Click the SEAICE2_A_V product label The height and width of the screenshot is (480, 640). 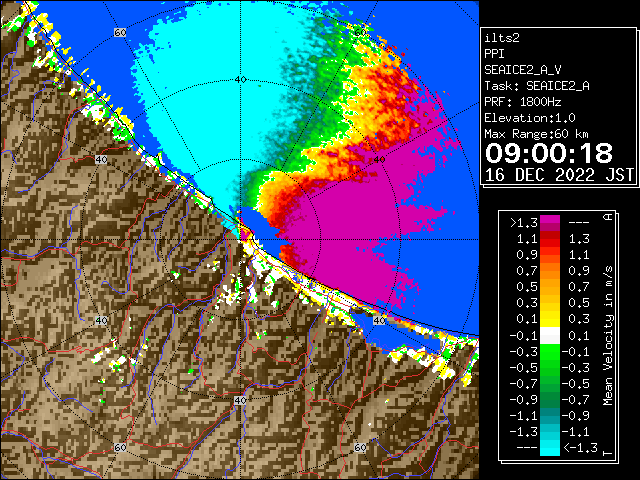click(x=522, y=70)
